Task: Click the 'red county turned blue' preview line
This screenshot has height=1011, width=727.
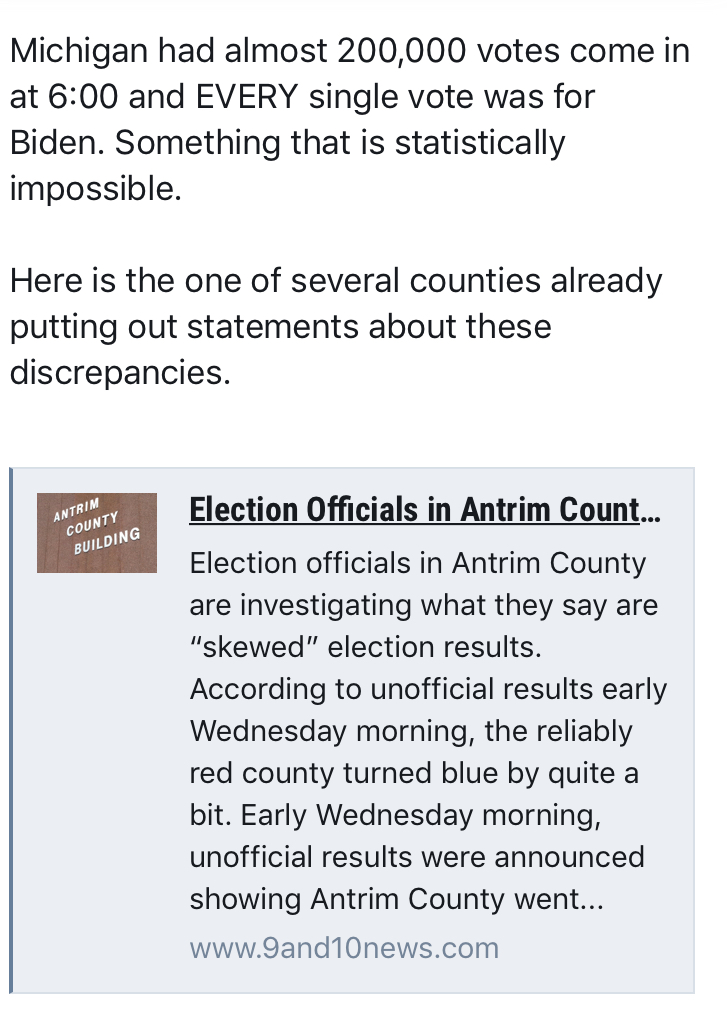Action: [414, 773]
